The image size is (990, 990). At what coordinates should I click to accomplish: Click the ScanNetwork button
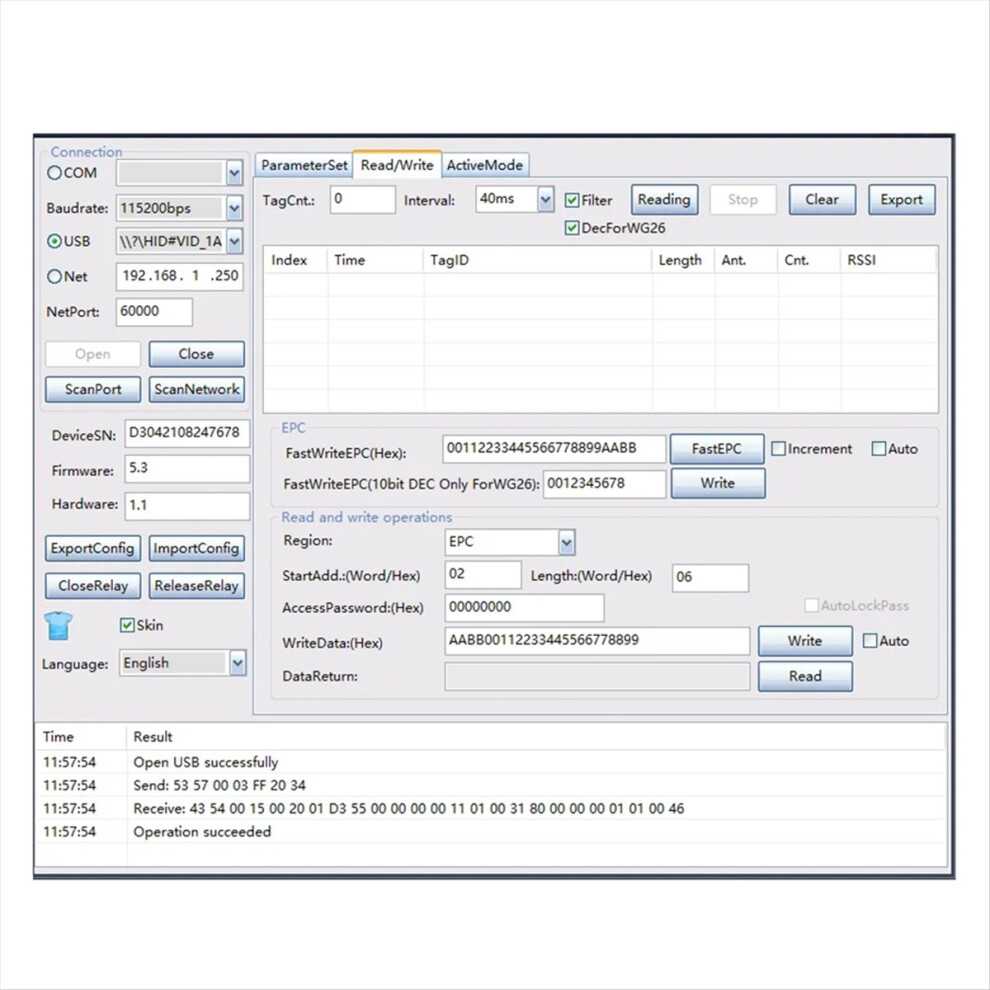click(x=196, y=389)
